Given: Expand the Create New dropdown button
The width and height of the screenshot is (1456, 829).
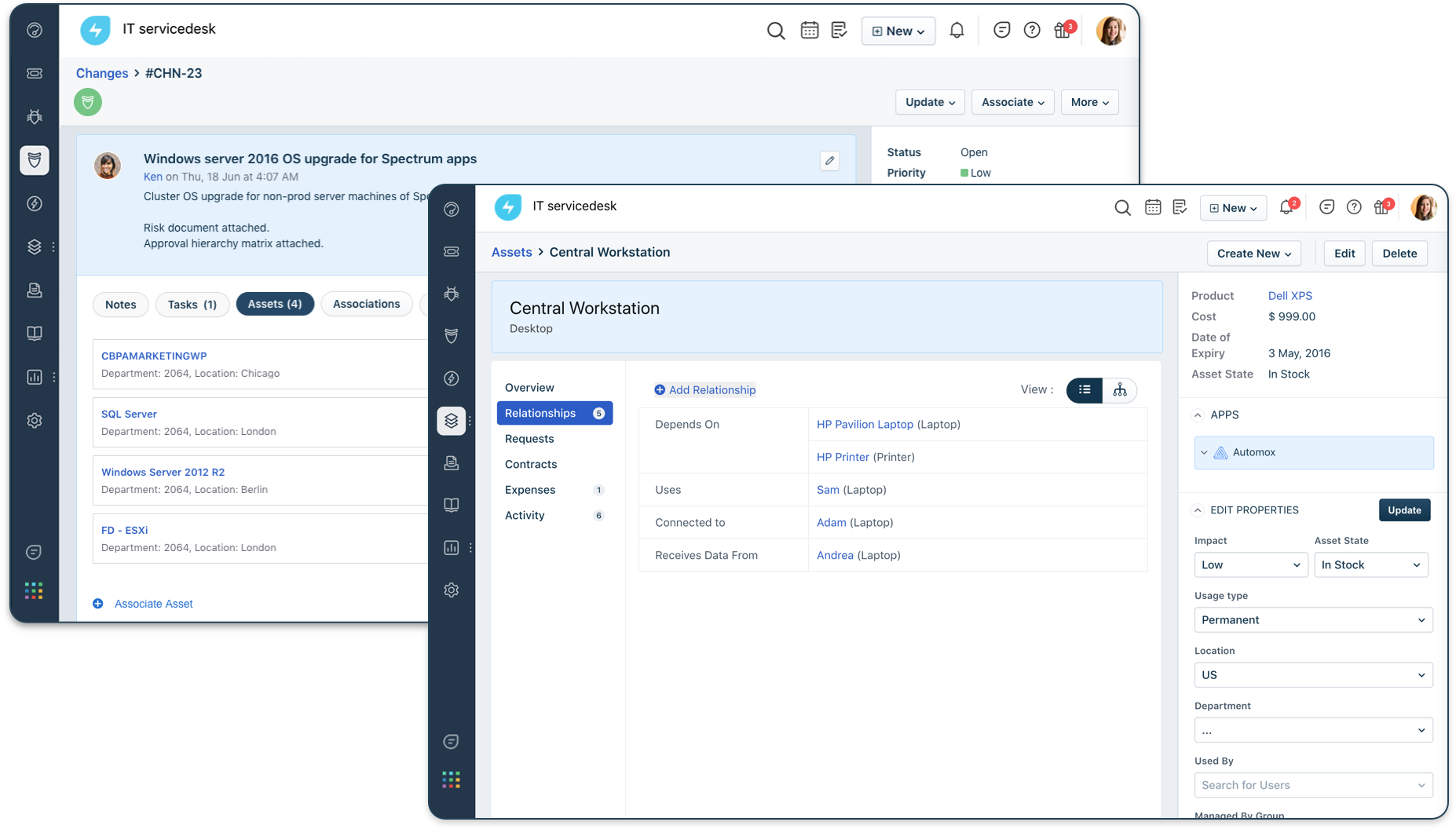Looking at the screenshot, I should (1253, 254).
